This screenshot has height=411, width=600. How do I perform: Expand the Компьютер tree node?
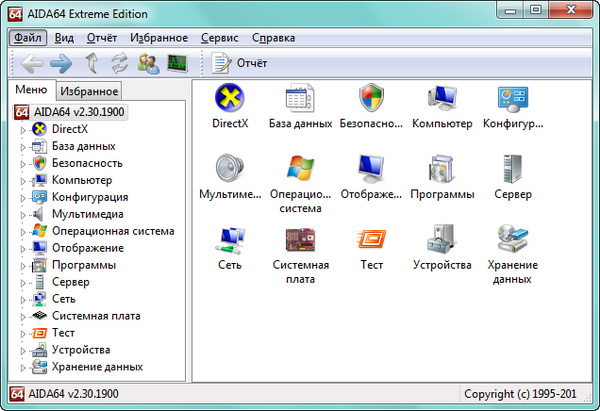point(22,180)
